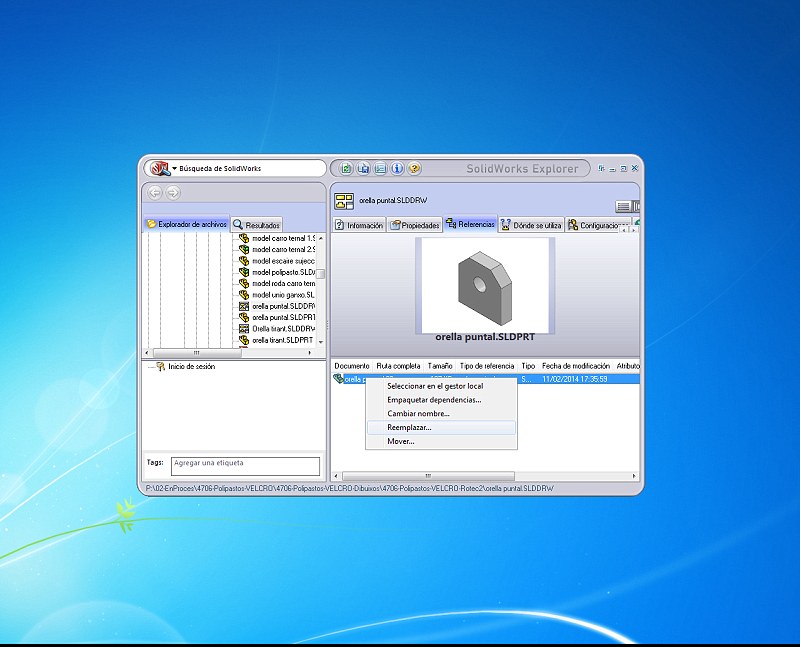Click the Inicio de sesión keys icon

161,366
